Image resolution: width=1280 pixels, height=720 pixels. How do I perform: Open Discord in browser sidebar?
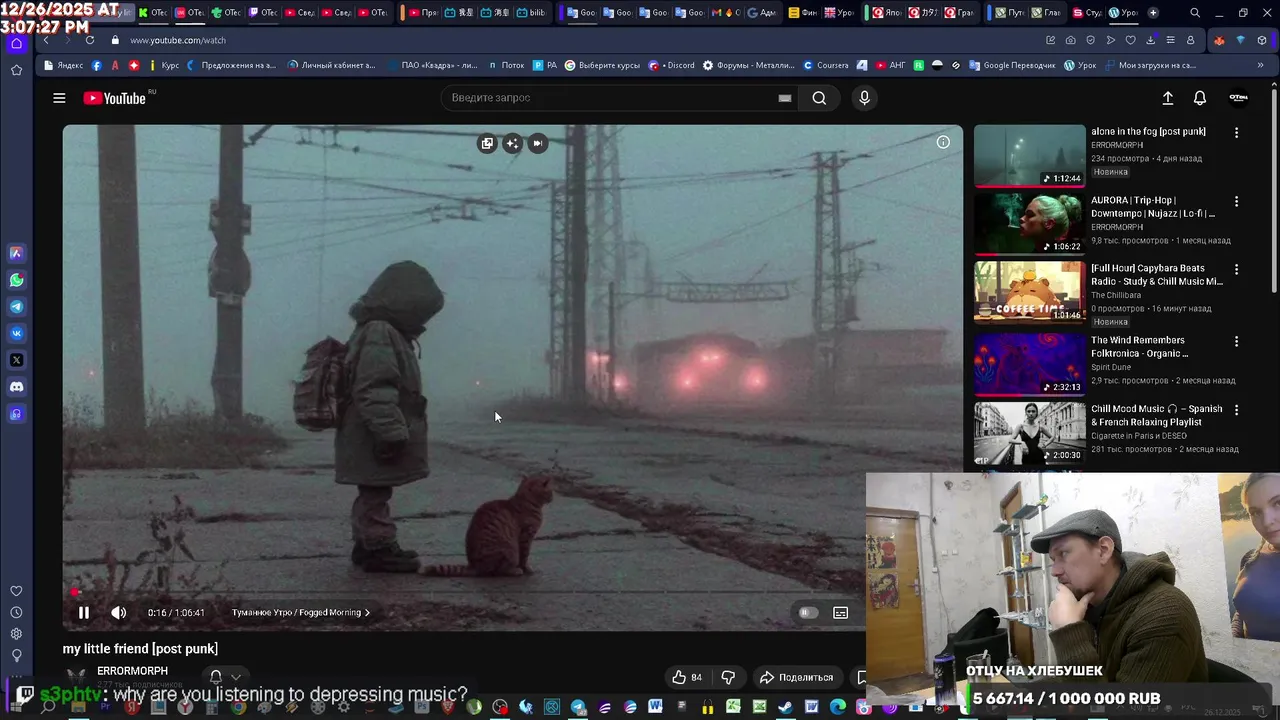(16, 387)
